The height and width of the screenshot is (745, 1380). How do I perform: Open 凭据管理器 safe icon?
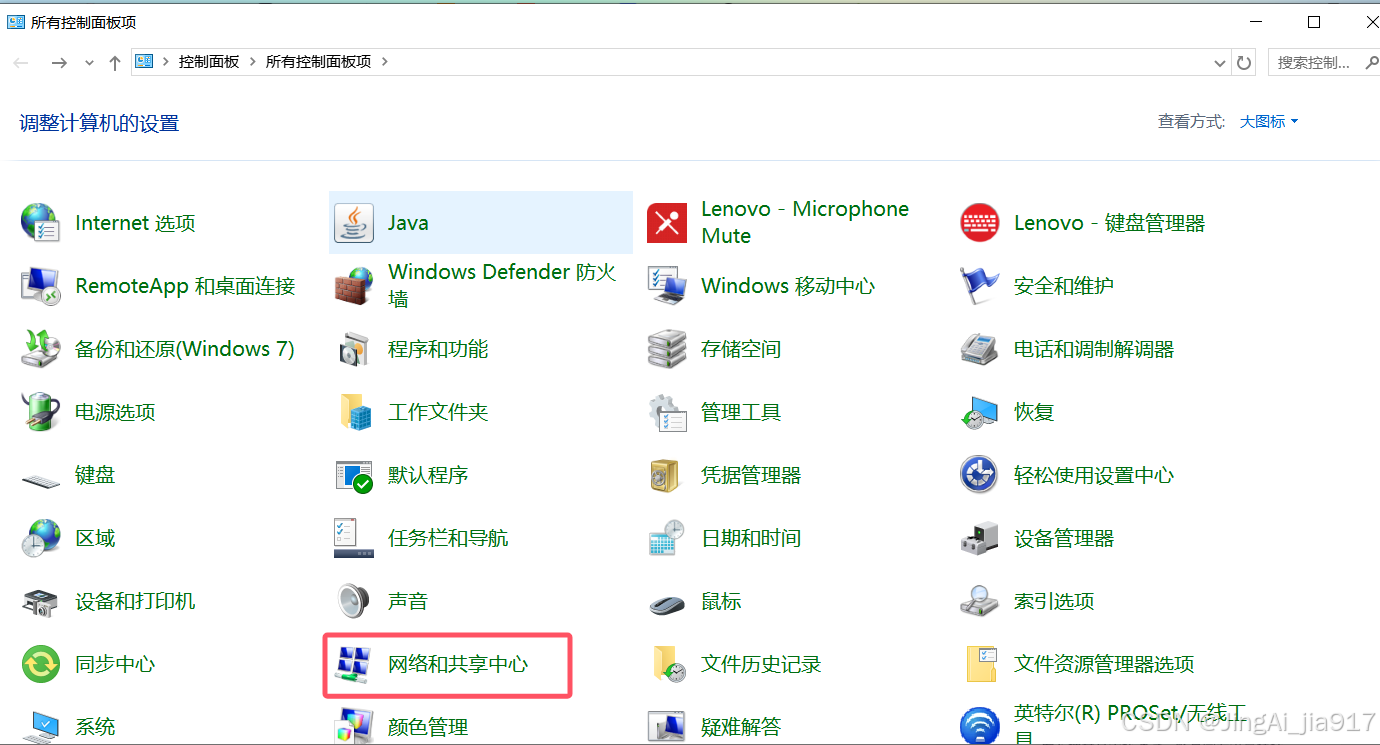click(667, 475)
